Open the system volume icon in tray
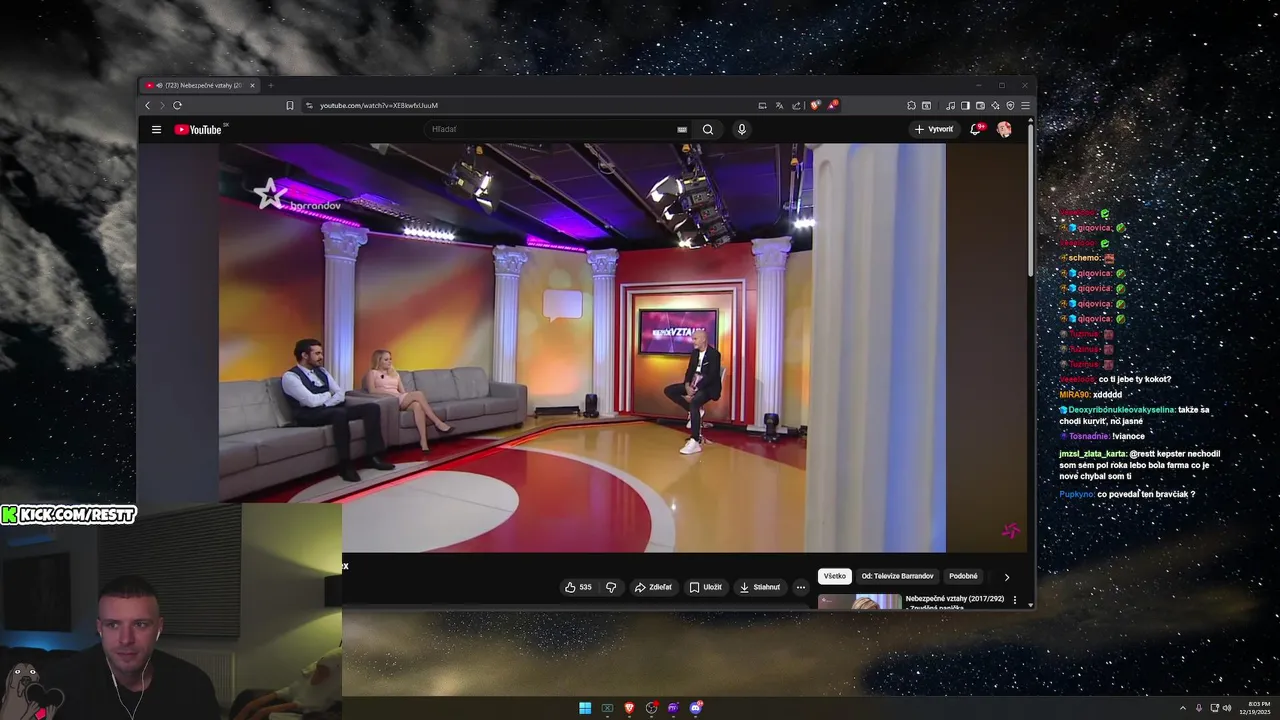 pos(1227,708)
